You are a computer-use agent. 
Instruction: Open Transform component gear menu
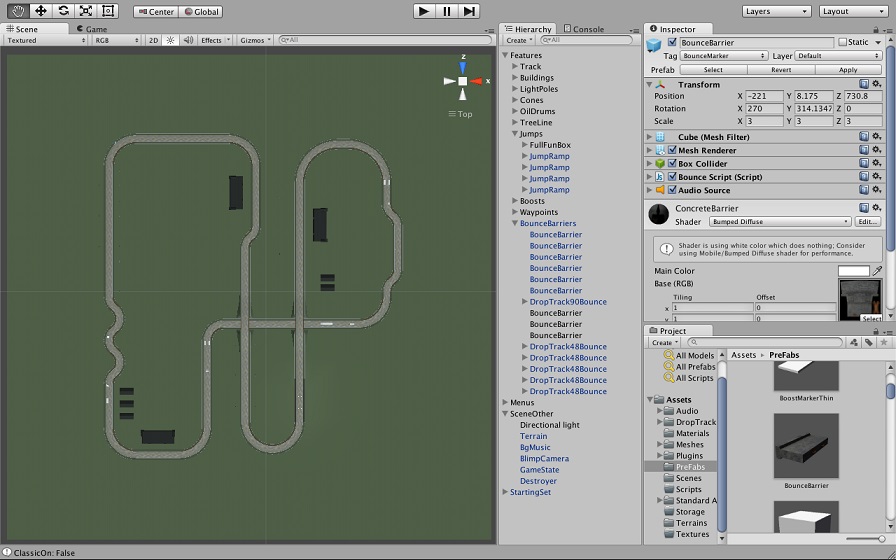point(877,85)
